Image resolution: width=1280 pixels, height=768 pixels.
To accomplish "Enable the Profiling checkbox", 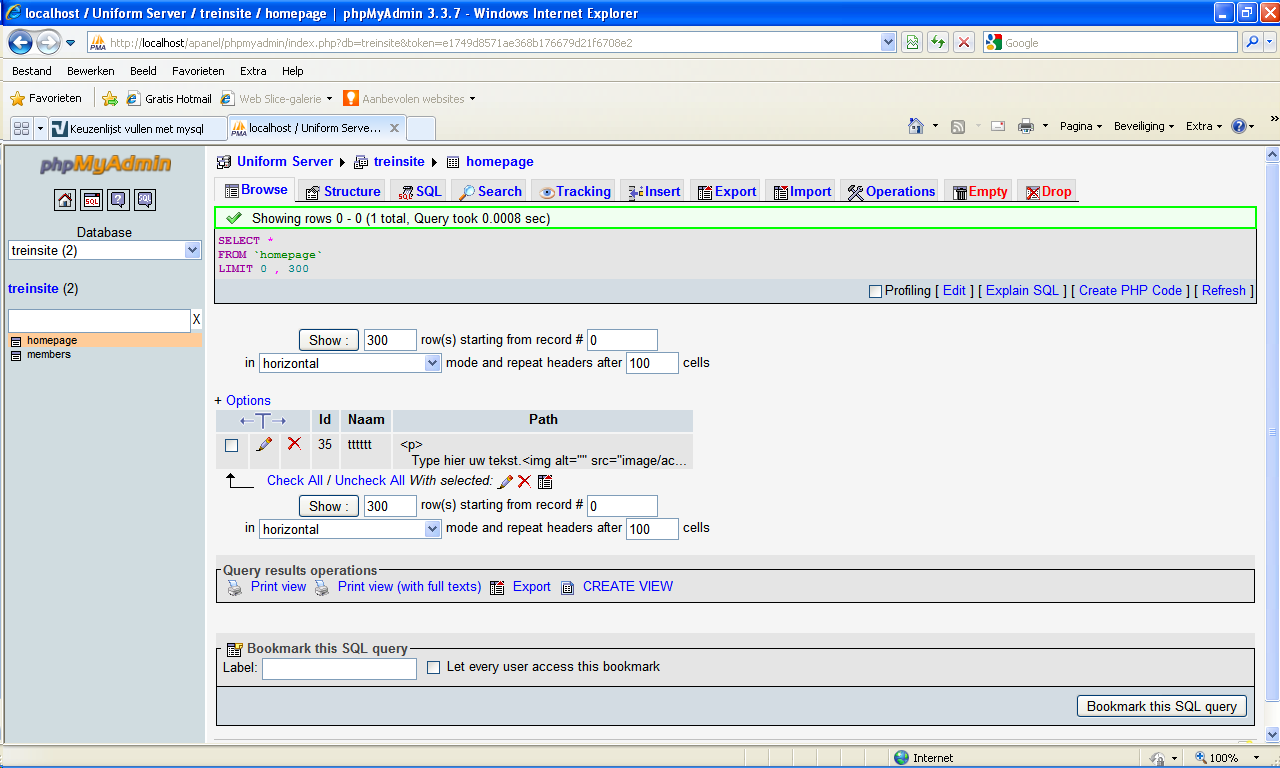I will pos(876,291).
